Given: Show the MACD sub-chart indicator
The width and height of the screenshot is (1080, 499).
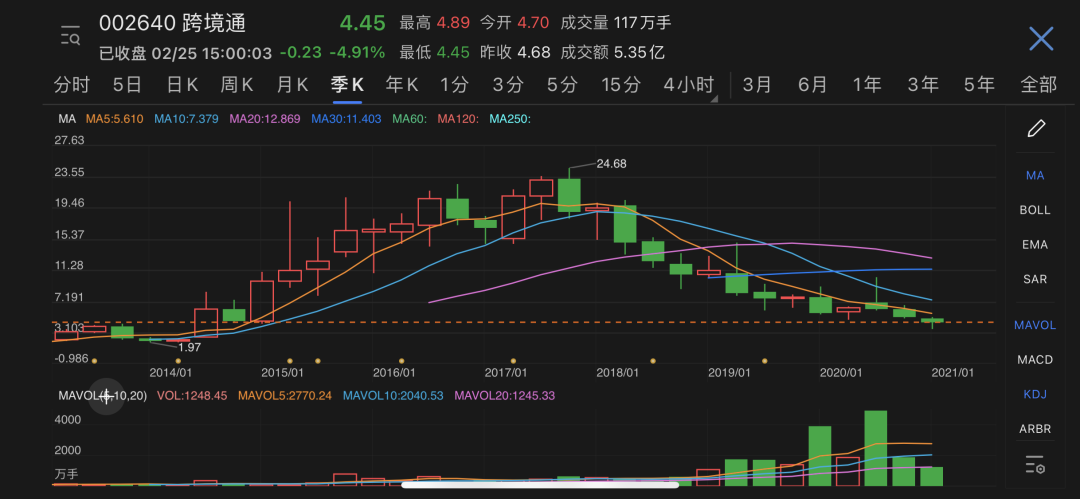Looking at the screenshot, I should (x=1035, y=359).
